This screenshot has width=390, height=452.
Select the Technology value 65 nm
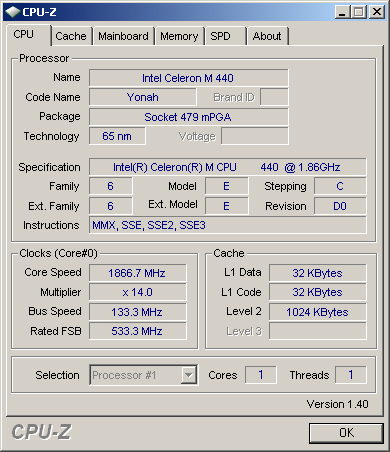click(117, 136)
